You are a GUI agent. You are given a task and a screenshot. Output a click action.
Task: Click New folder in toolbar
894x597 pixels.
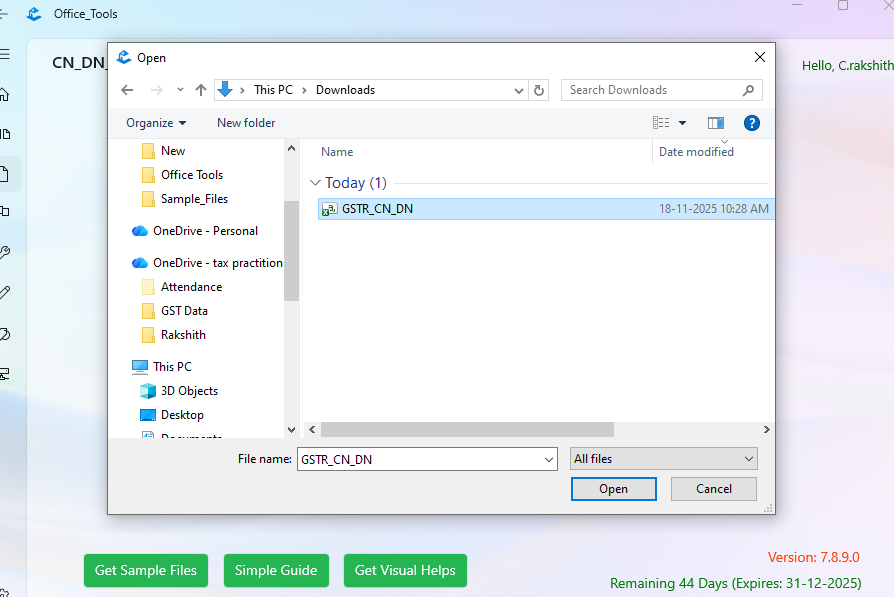pos(246,123)
